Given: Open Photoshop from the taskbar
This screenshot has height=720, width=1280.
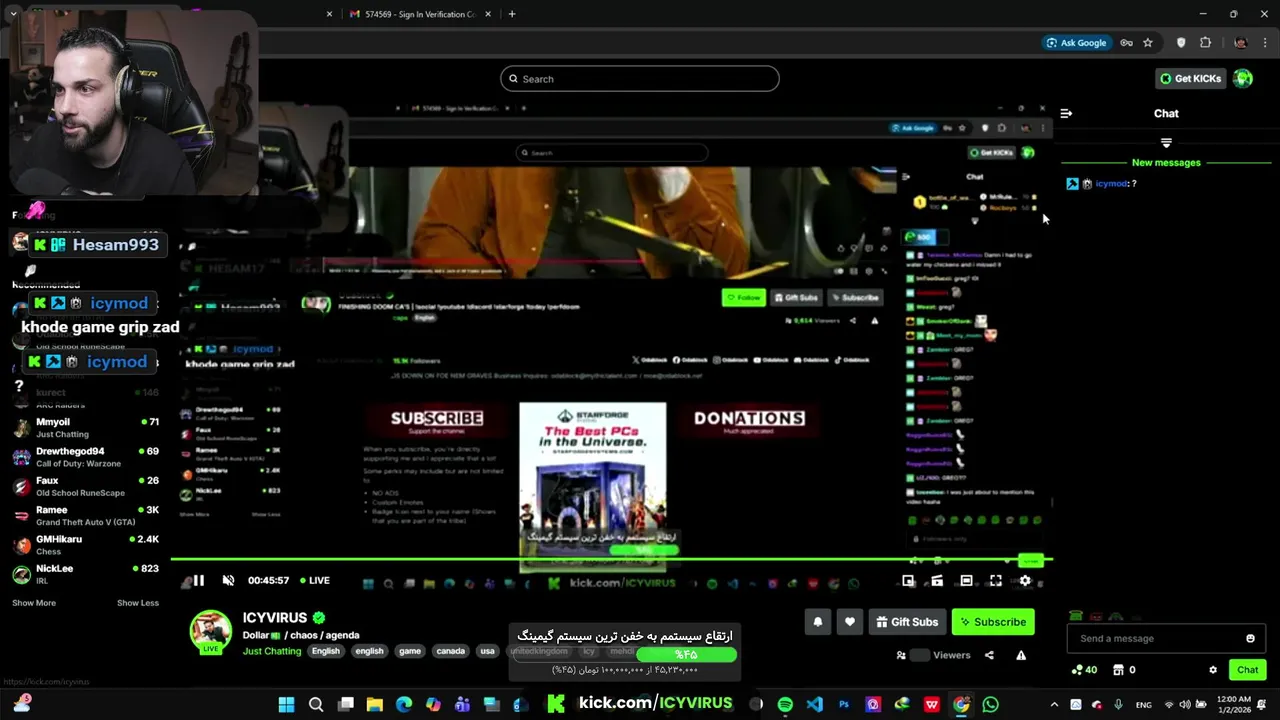Looking at the screenshot, I should click(x=844, y=705).
